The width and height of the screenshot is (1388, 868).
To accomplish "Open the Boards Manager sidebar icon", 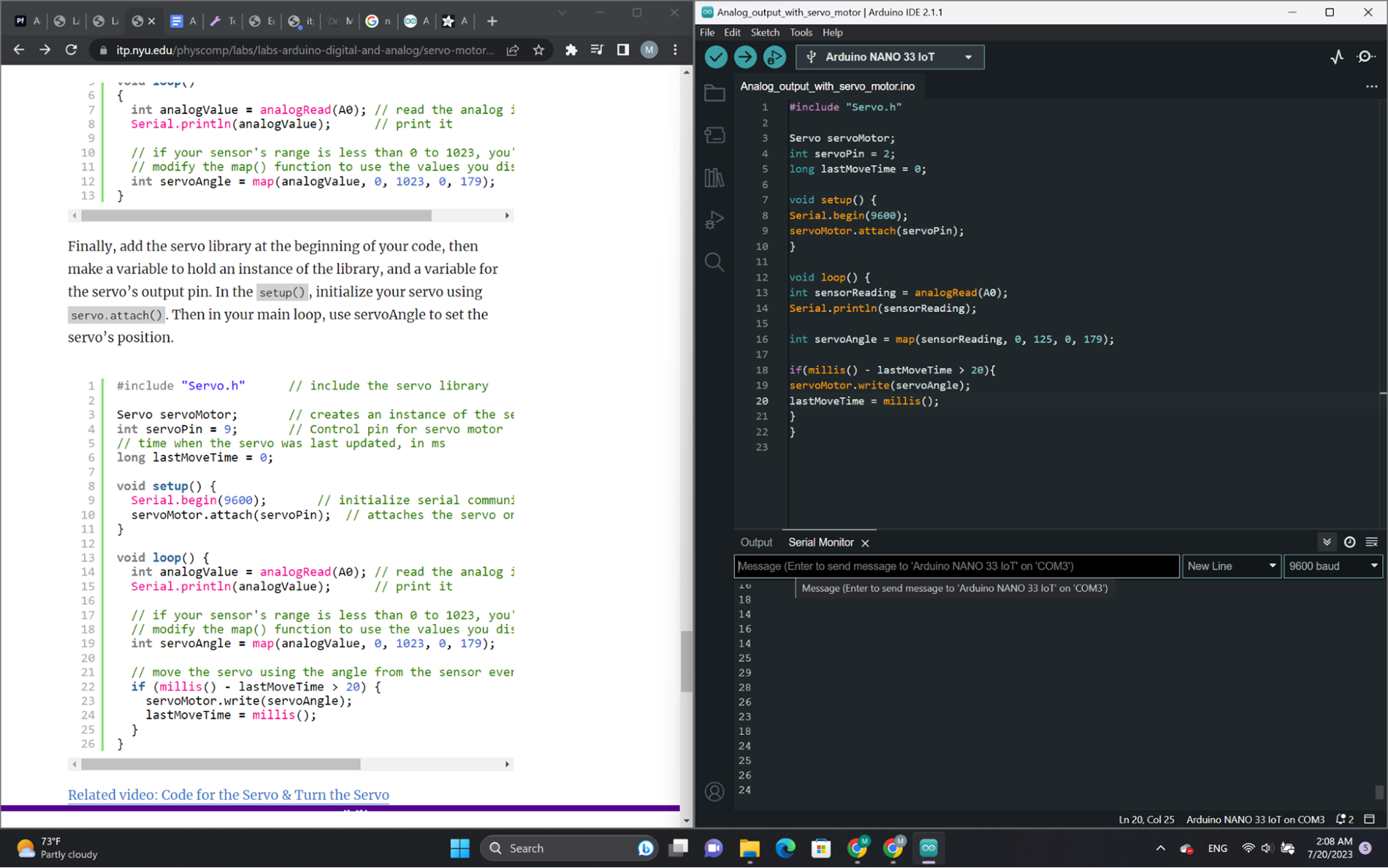I will click(714, 134).
